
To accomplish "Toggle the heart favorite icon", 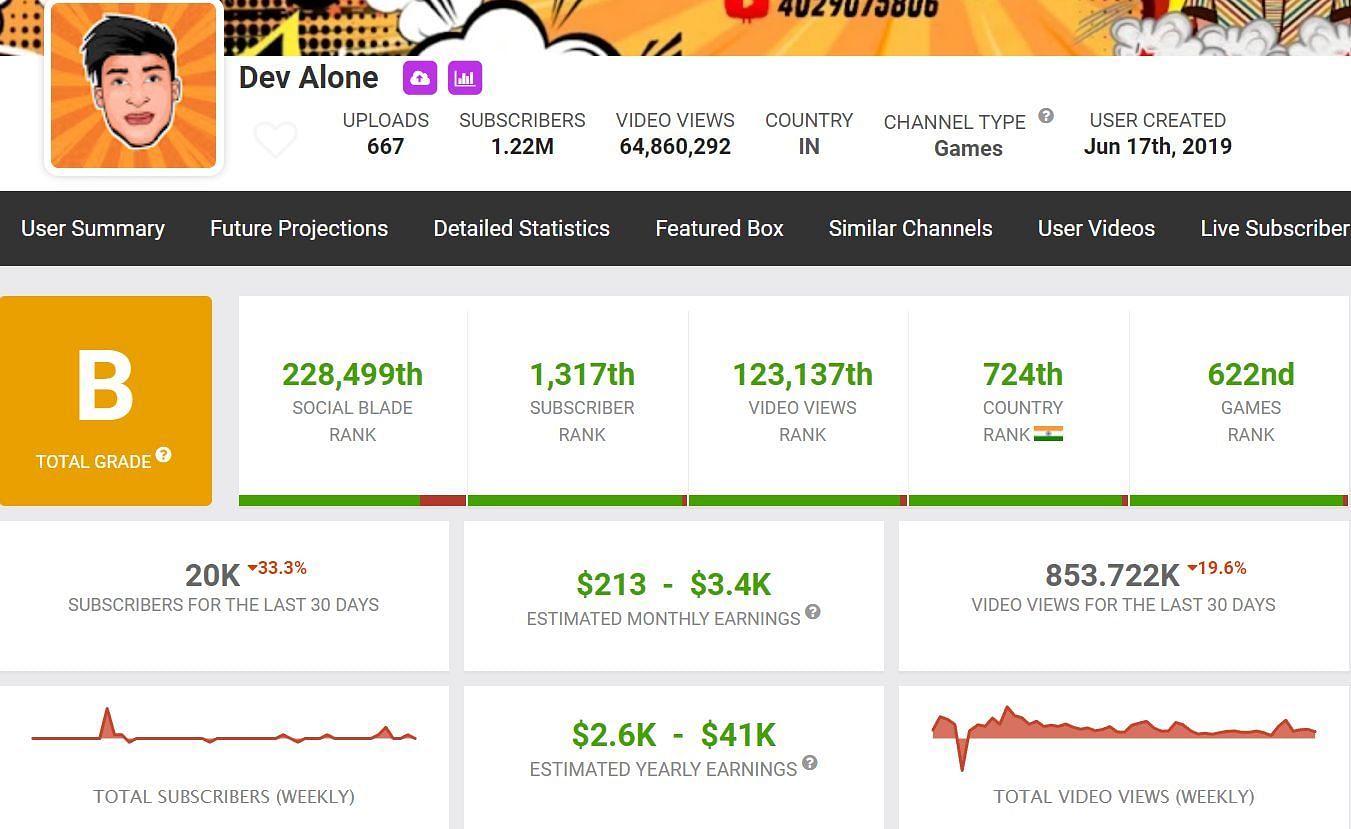I will click(275, 140).
